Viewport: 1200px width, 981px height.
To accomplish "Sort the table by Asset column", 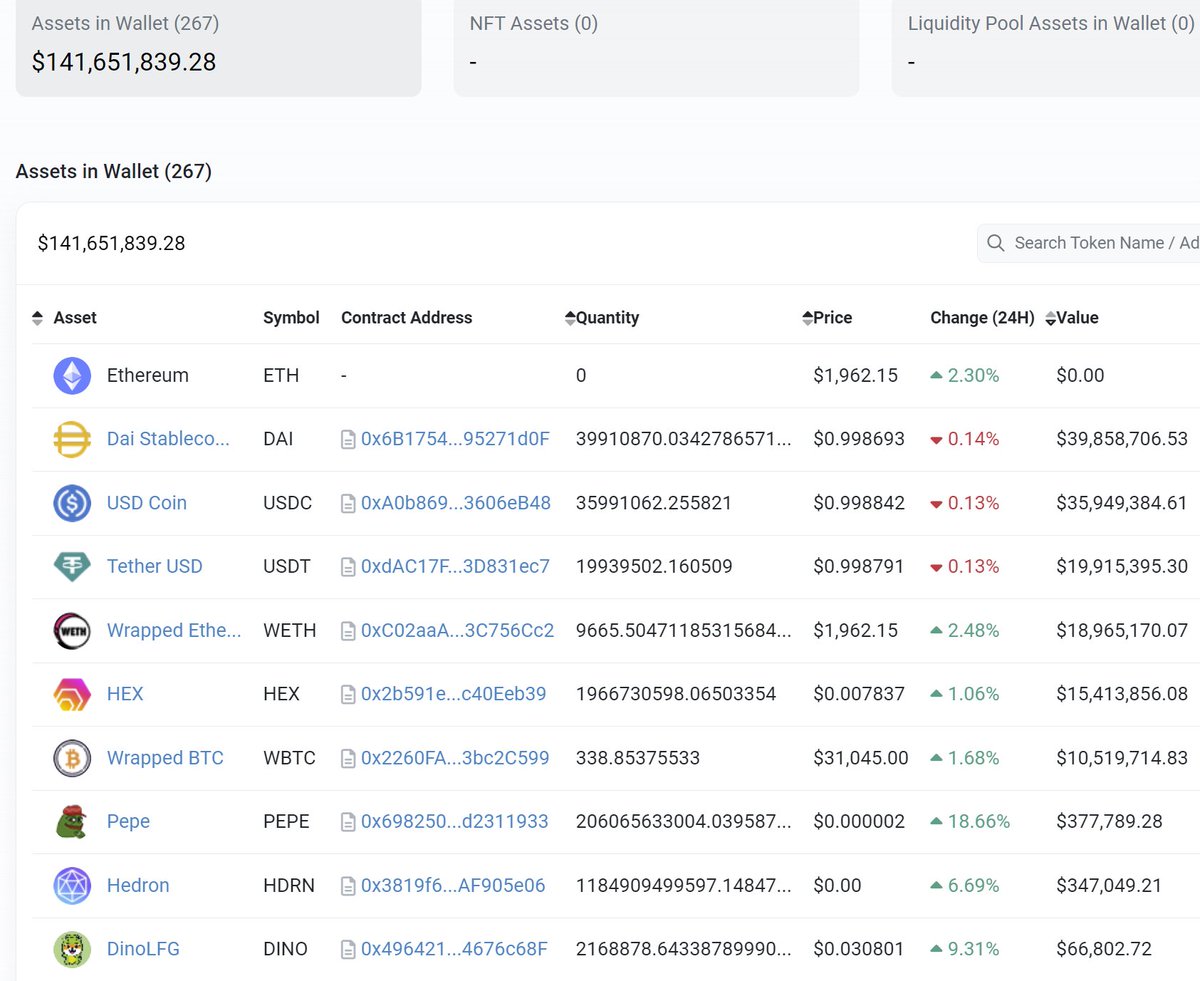I will tap(37, 318).
